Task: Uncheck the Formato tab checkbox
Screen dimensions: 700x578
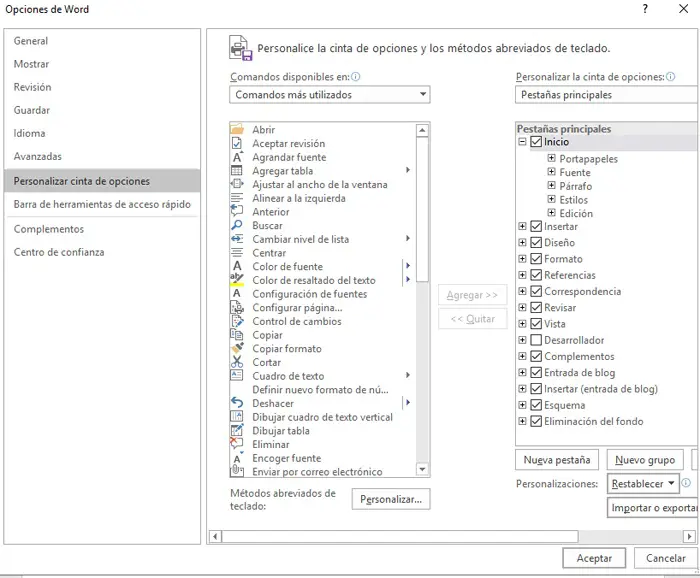Action: (536, 259)
